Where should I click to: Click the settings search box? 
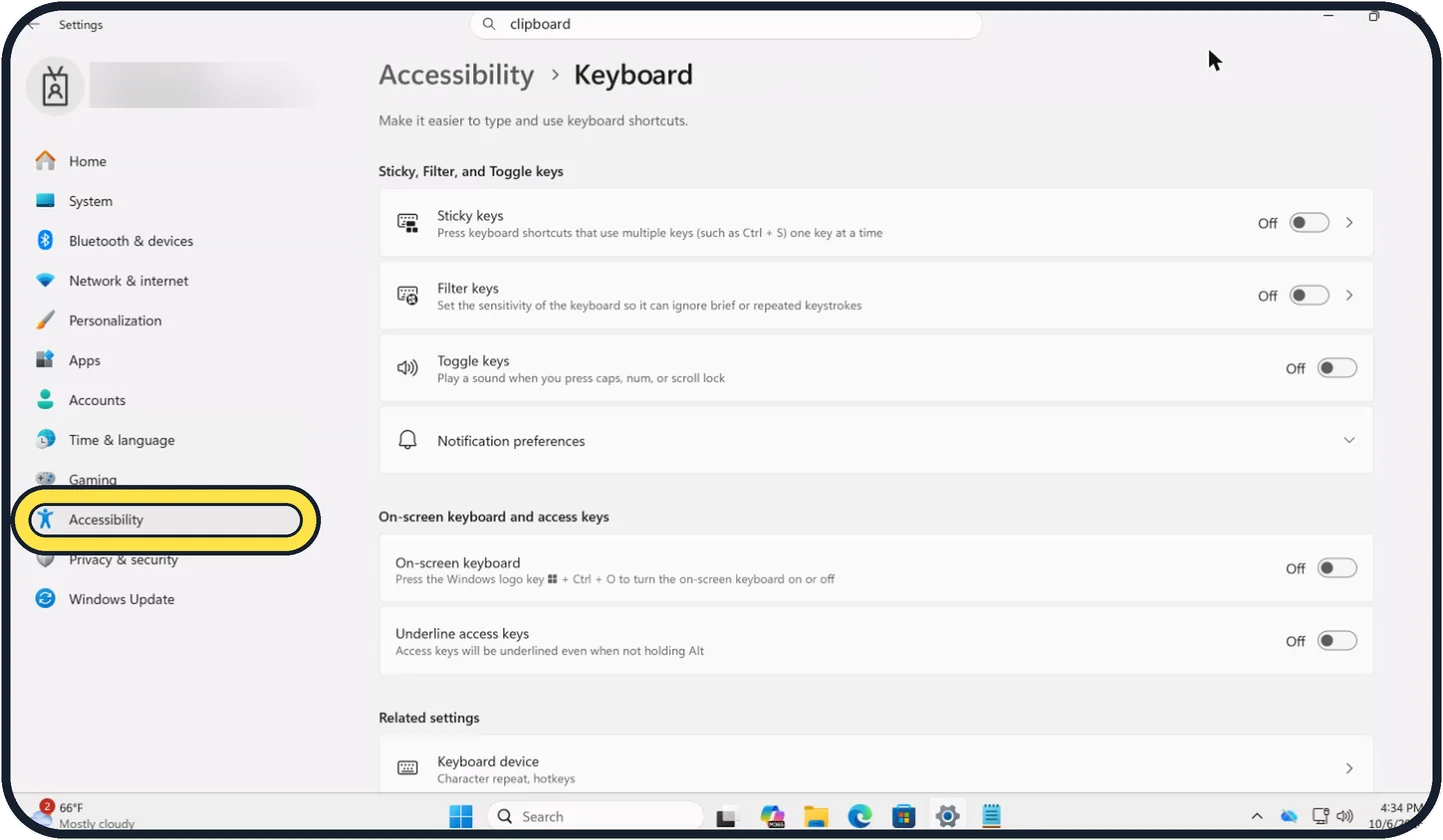pos(726,24)
